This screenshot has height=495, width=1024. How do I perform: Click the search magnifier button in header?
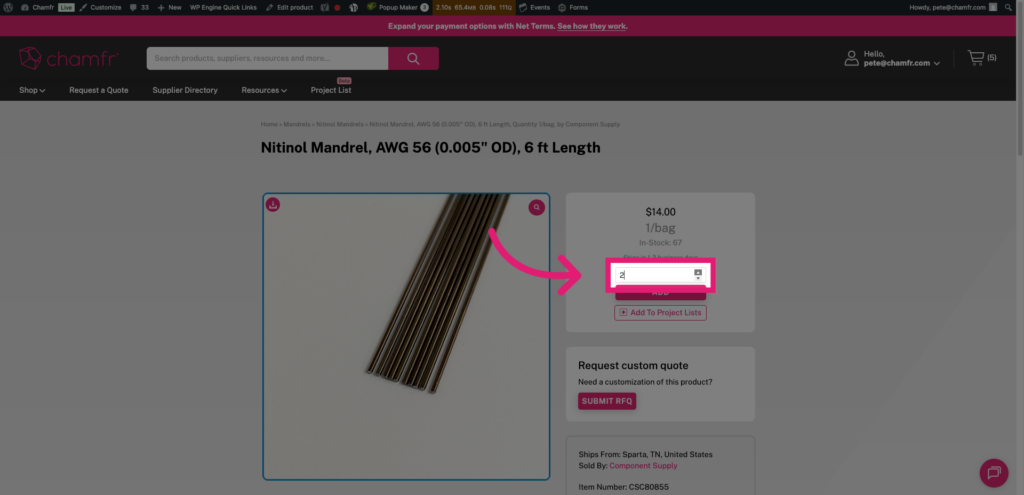pos(413,59)
